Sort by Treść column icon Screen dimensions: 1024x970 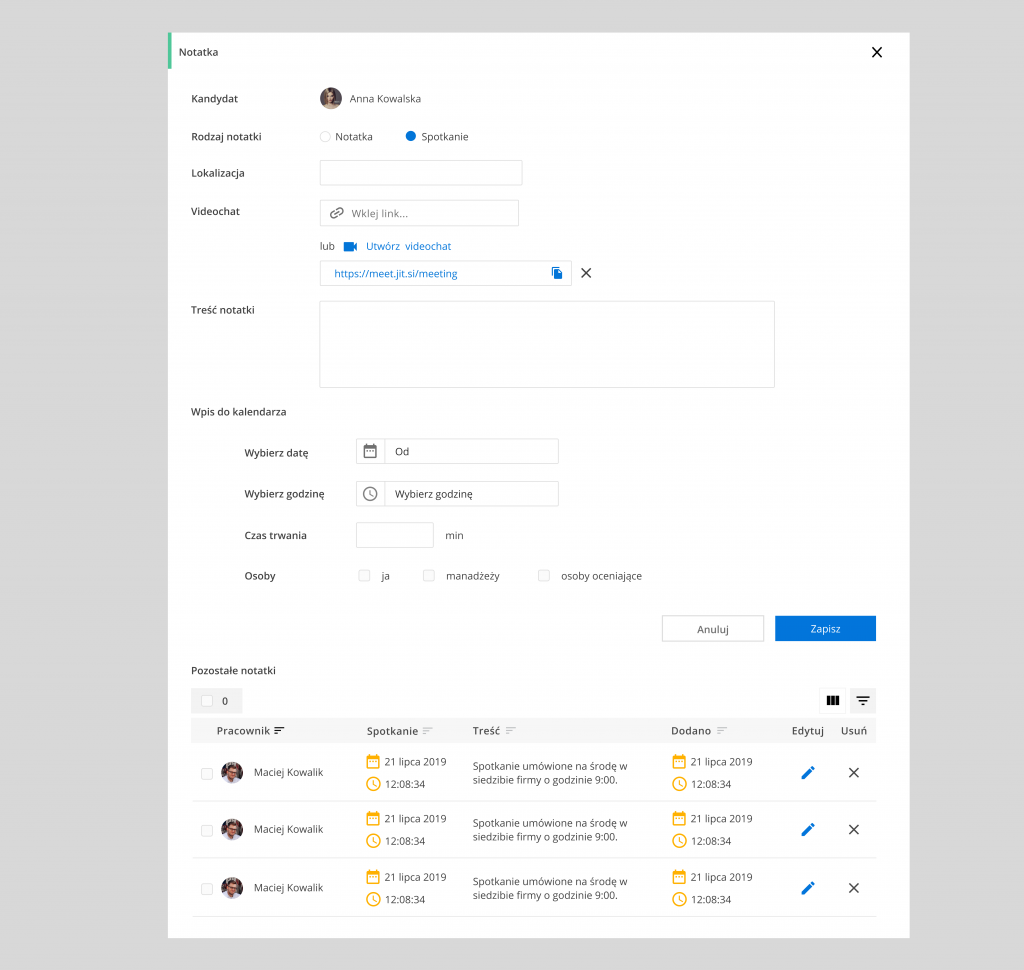[510, 731]
